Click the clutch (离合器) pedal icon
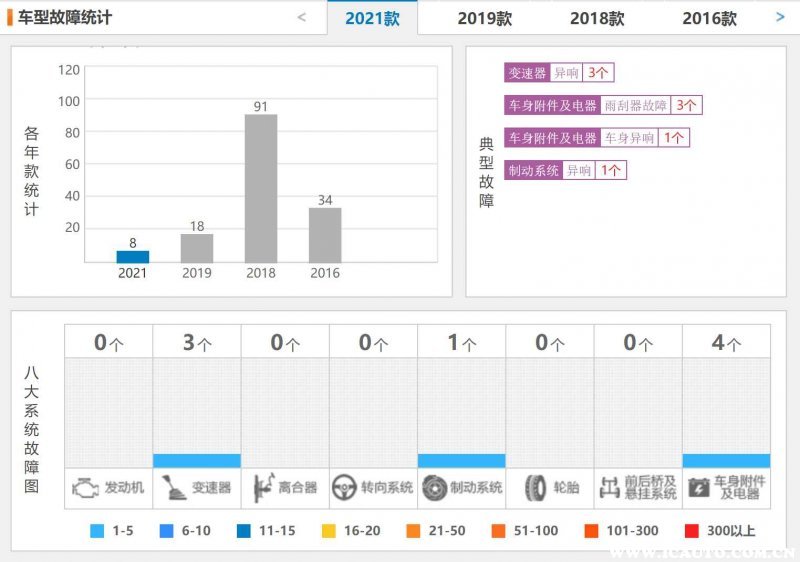 pyautogui.click(x=263, y=488)
